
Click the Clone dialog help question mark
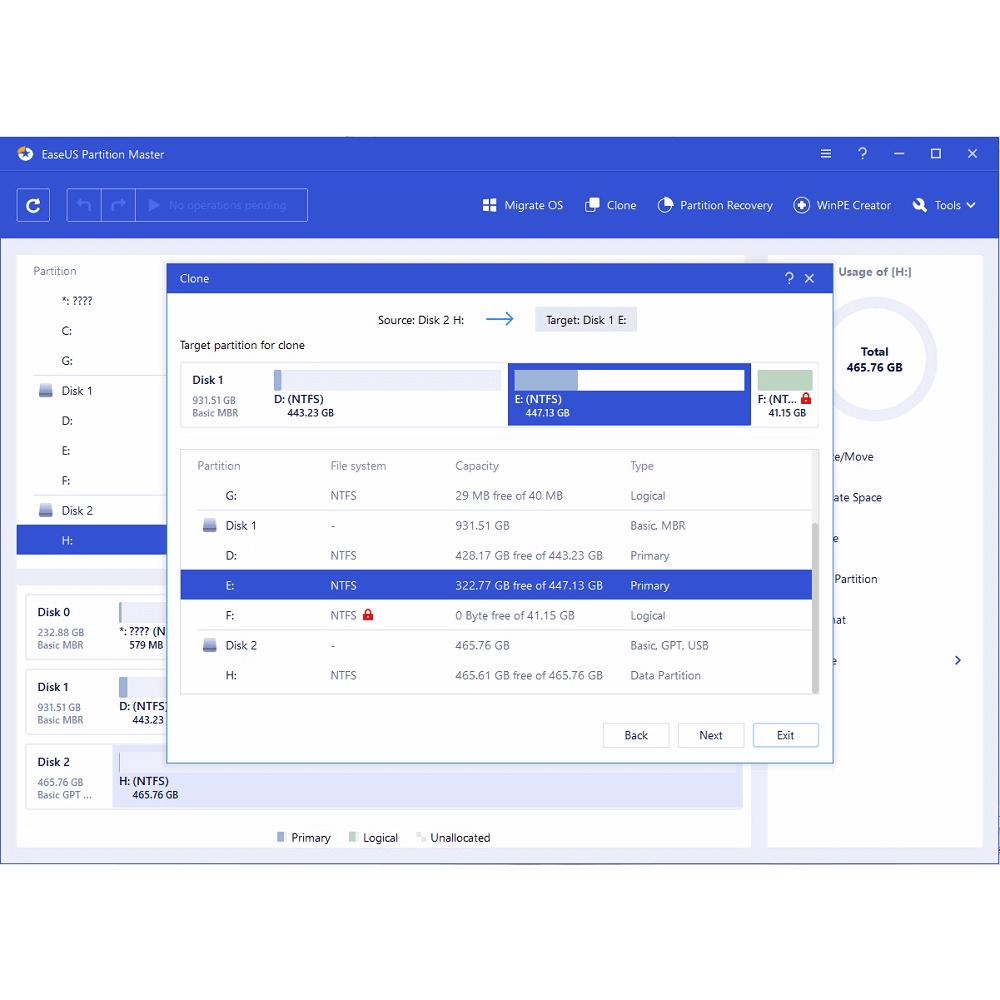pos(789,279)
